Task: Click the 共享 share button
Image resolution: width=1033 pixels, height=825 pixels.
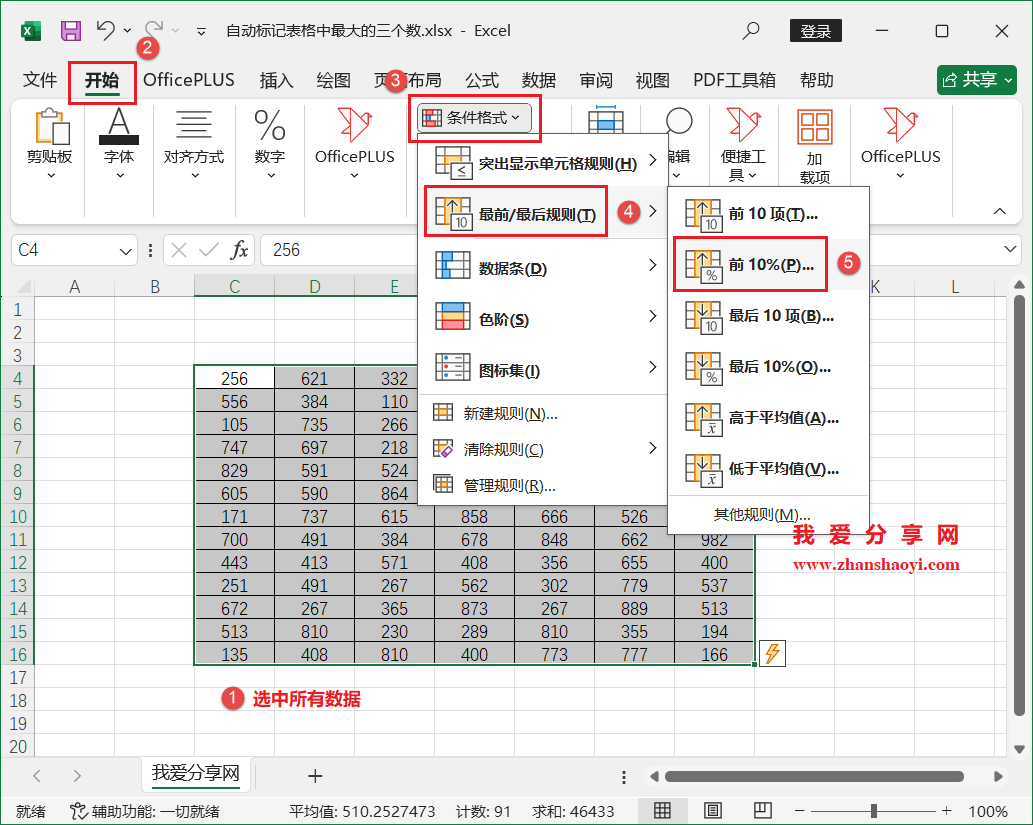Action: (977, 80)
